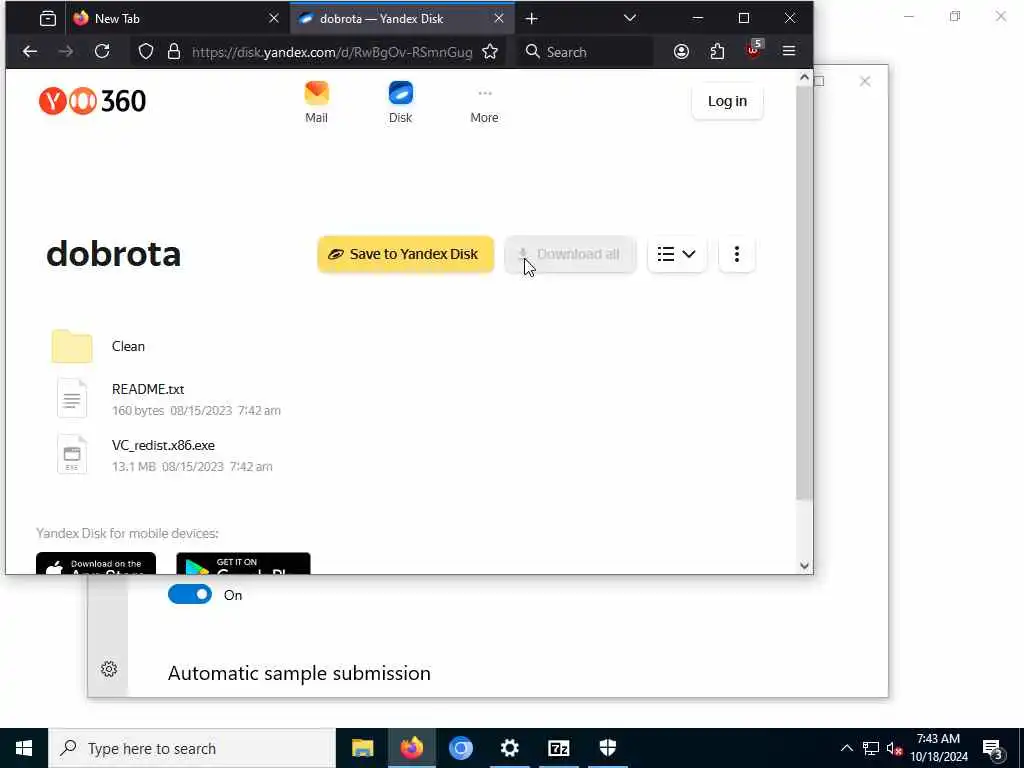Click the VC_redist.x86.exe file name
This screenshot has width=1024, height=768.
(163, 445)
